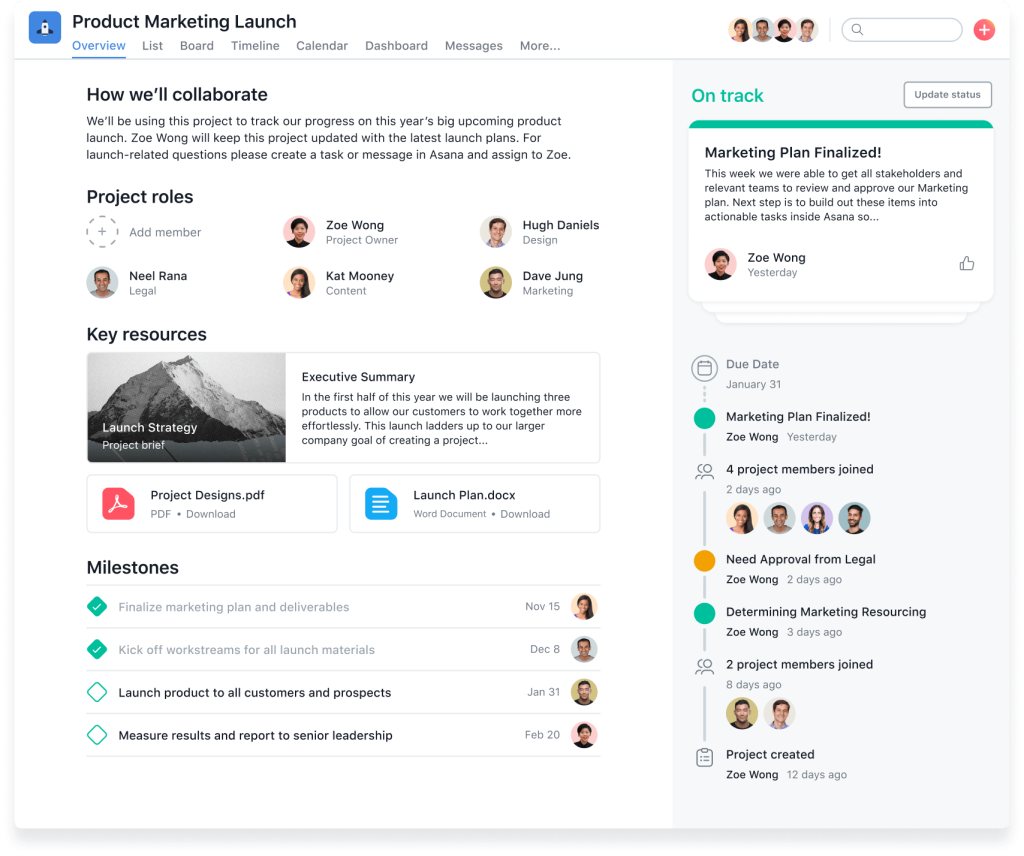The height and width of the screenshot is (856, 1024).
Task: Click the Word document icon for Launch Plan.docx
Action: (x=381, y=504)
